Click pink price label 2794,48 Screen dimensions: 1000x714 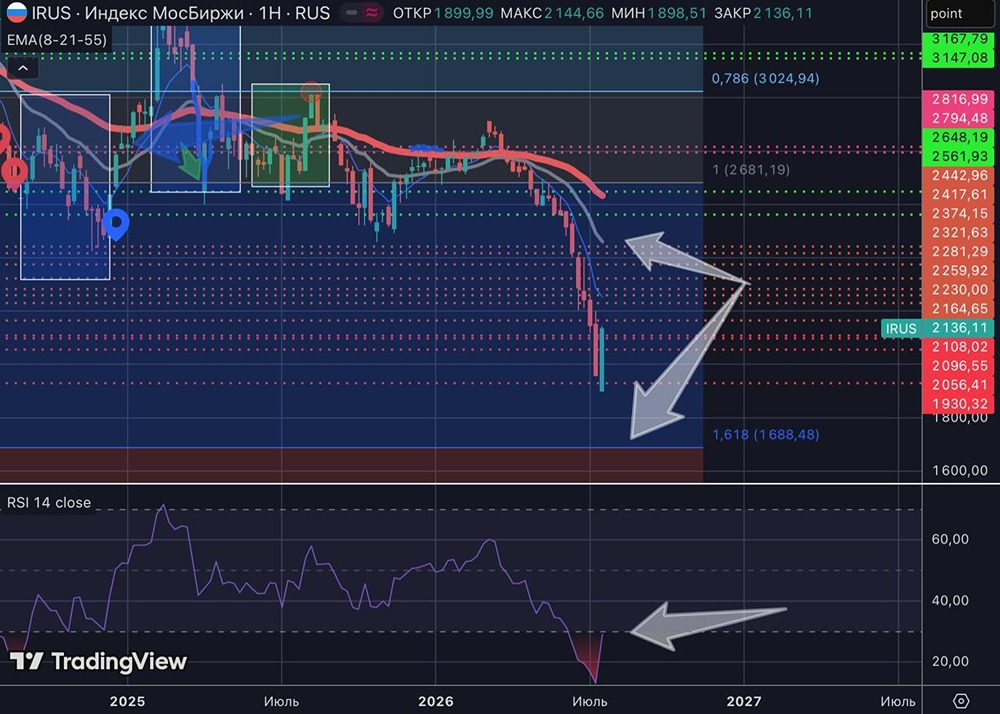click(x=959, y=118)
